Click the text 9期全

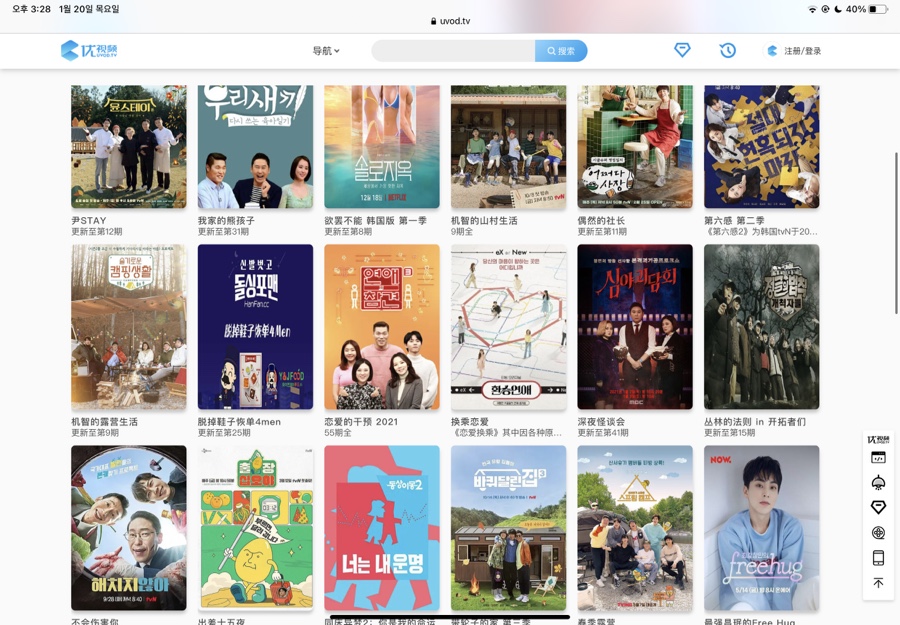click(x=462, y=232)
